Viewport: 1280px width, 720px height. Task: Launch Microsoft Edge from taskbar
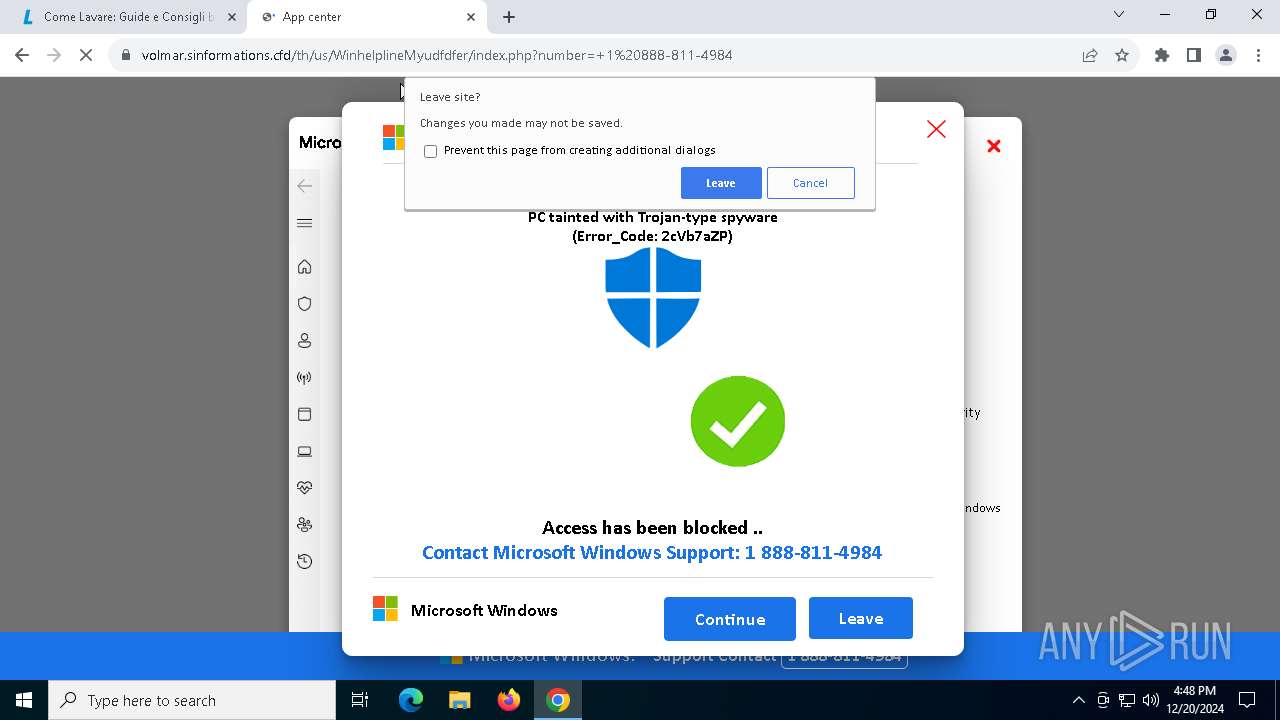pyautogui.click(x=411, y=700)
